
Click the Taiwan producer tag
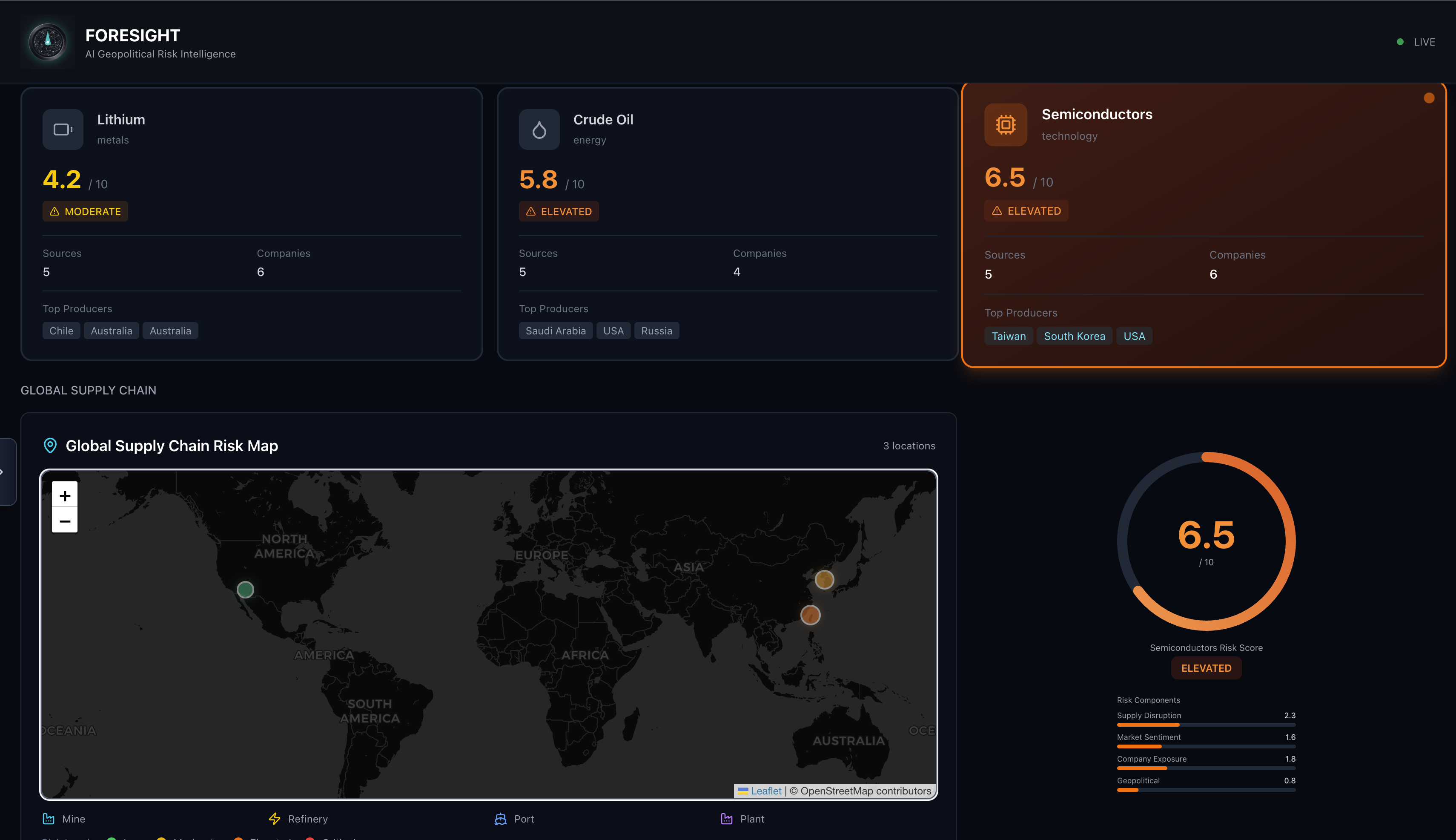point(1008,337)
